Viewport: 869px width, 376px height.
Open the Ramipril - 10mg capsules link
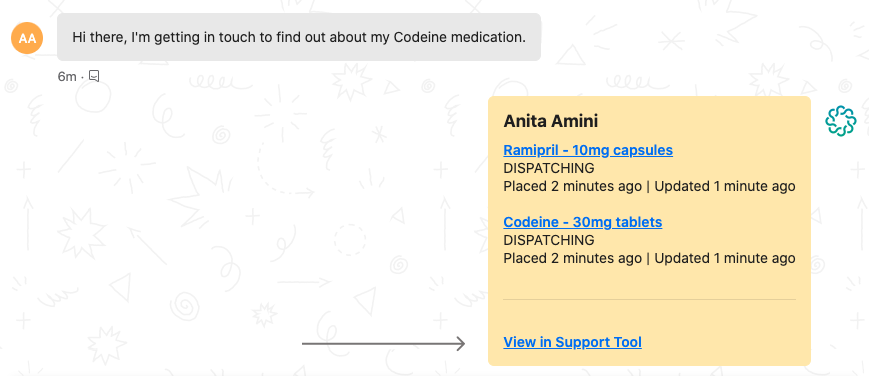pos(588,150)
